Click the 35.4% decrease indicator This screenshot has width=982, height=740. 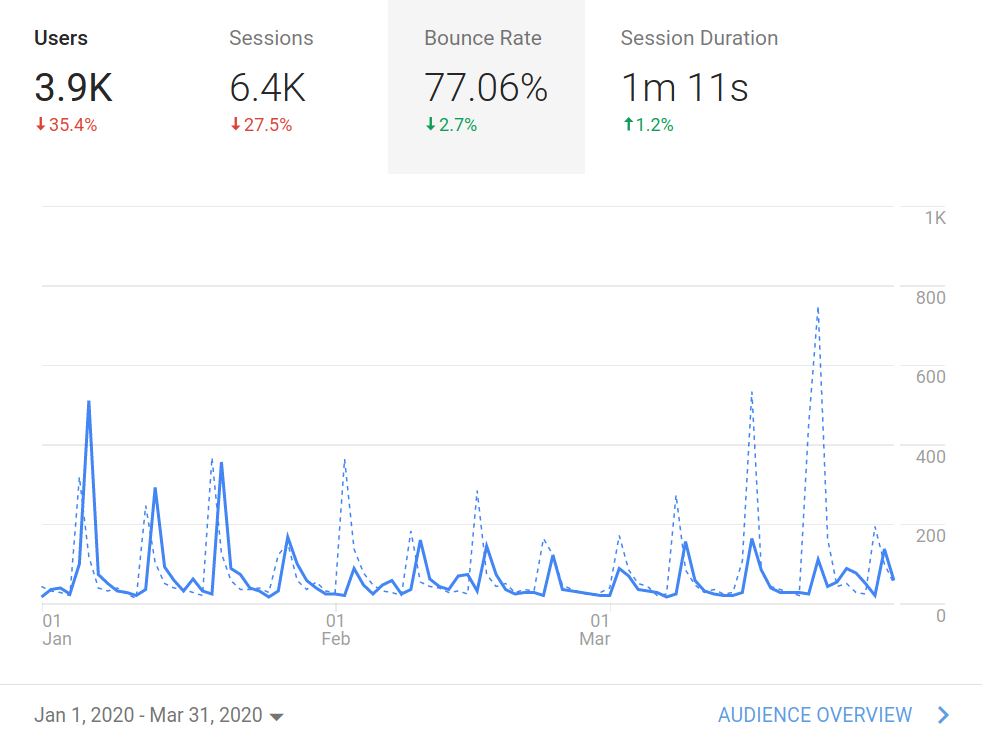(x=66, y=125)
